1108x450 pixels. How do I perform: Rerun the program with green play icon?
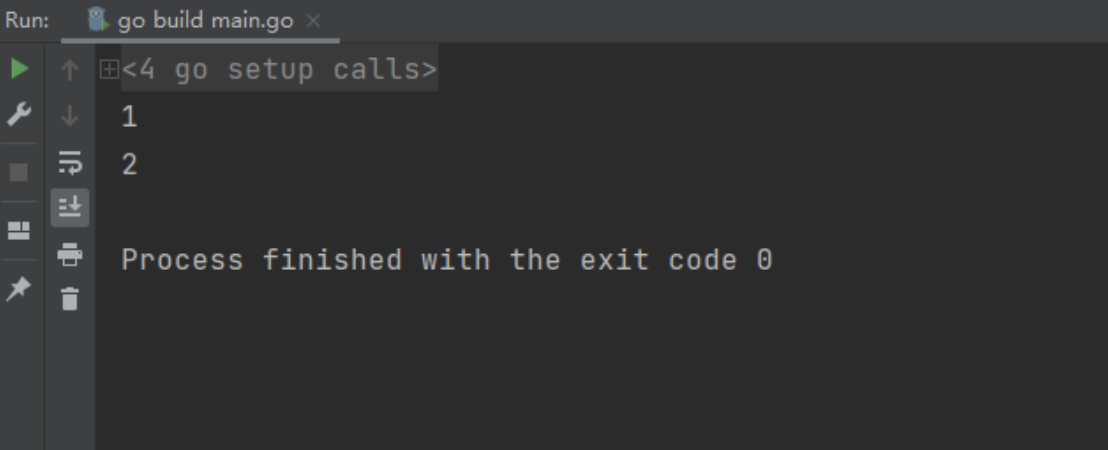[20, 69]
